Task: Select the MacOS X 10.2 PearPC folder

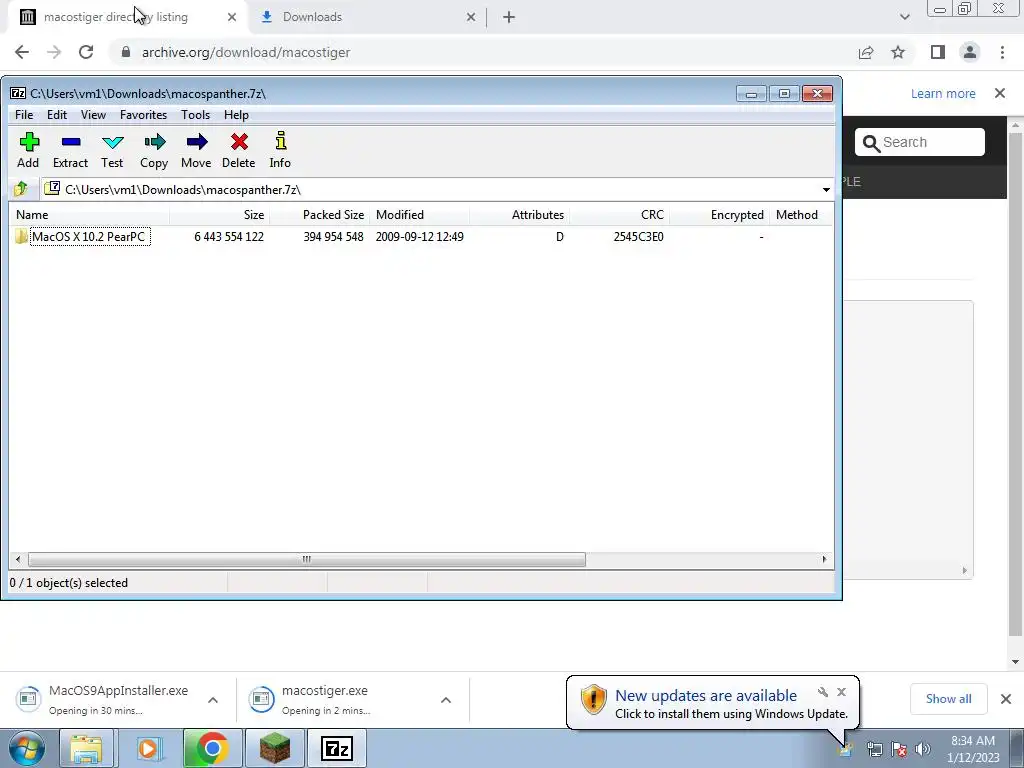Action: pos(90,236)
